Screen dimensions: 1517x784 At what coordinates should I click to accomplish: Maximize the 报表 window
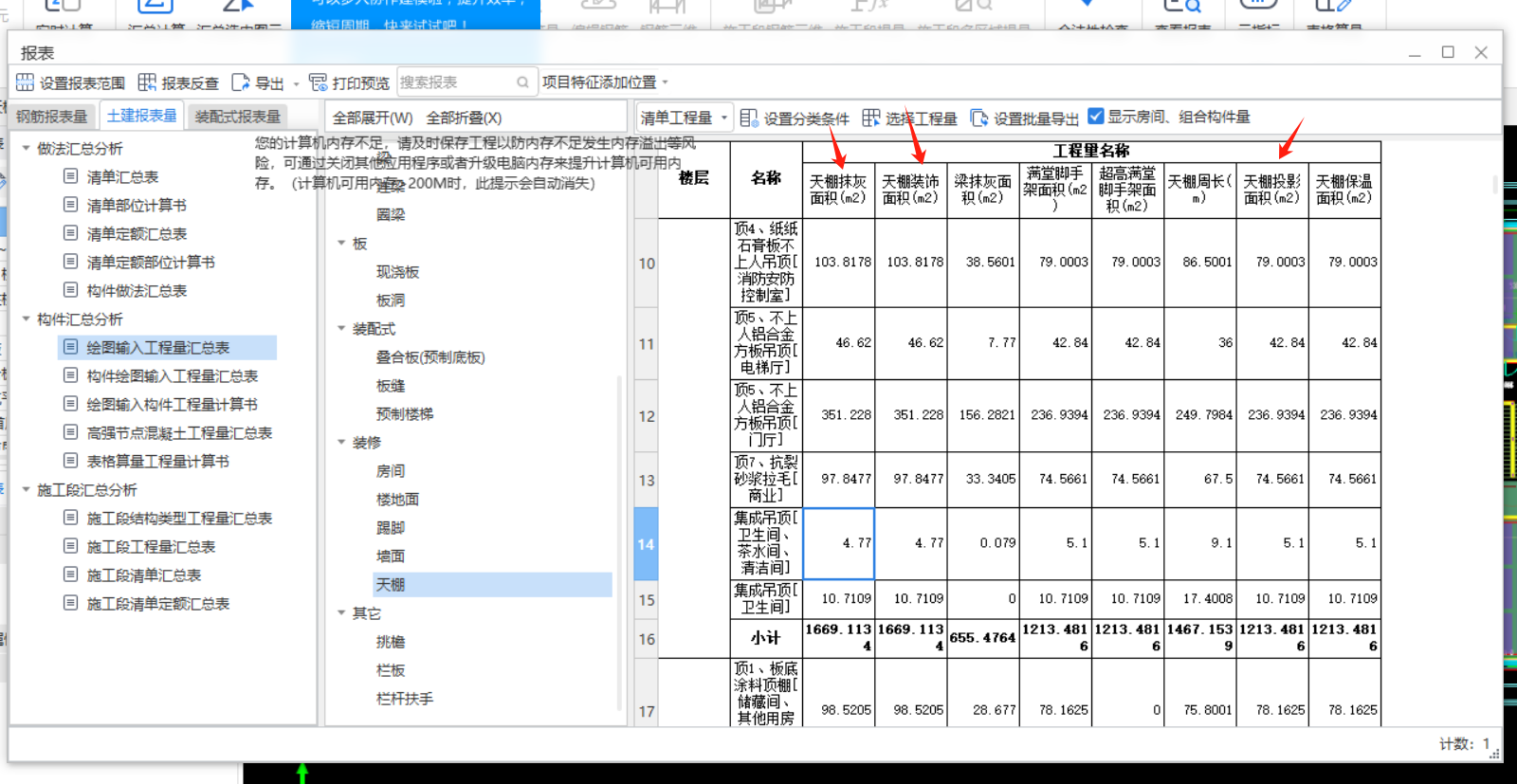coord(1448,52)
